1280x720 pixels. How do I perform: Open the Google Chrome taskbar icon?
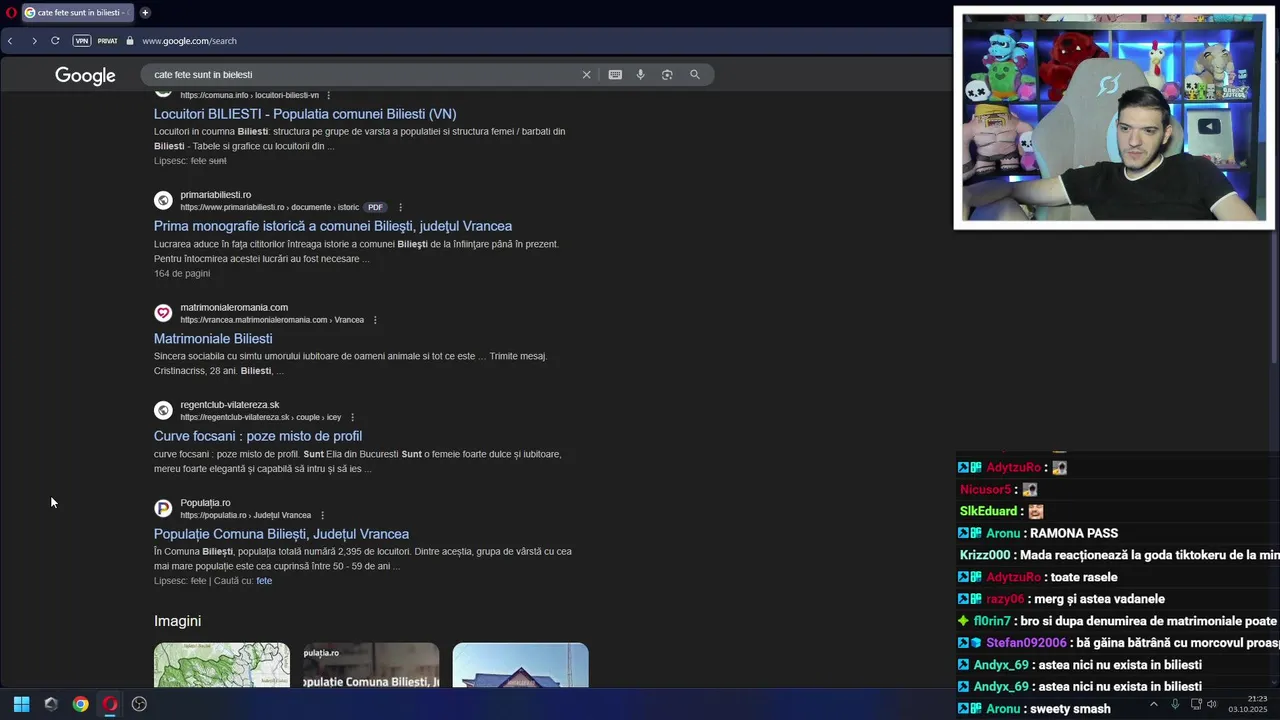coord(80,704)
